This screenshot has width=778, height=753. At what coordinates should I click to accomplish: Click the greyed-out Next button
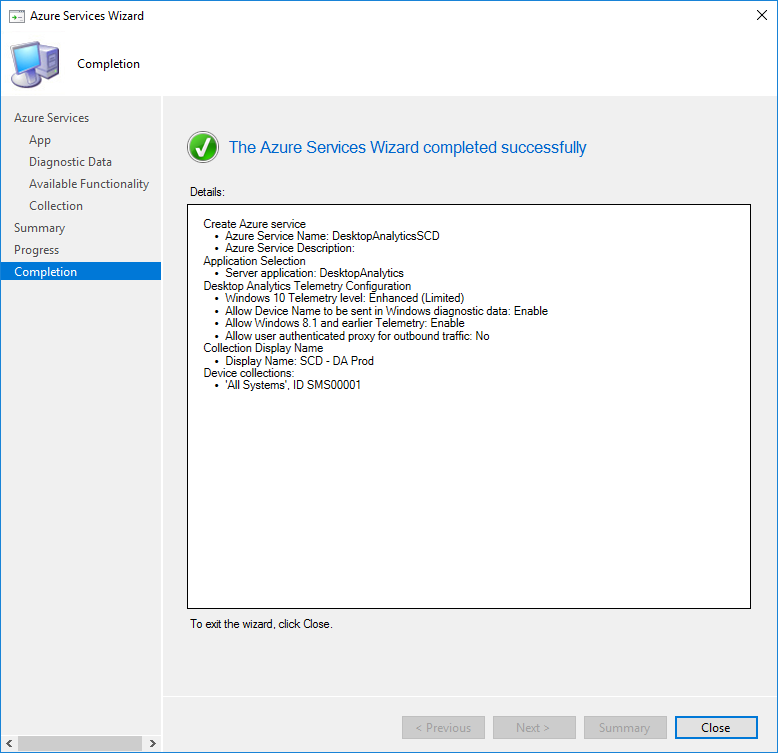click(534, 727)
